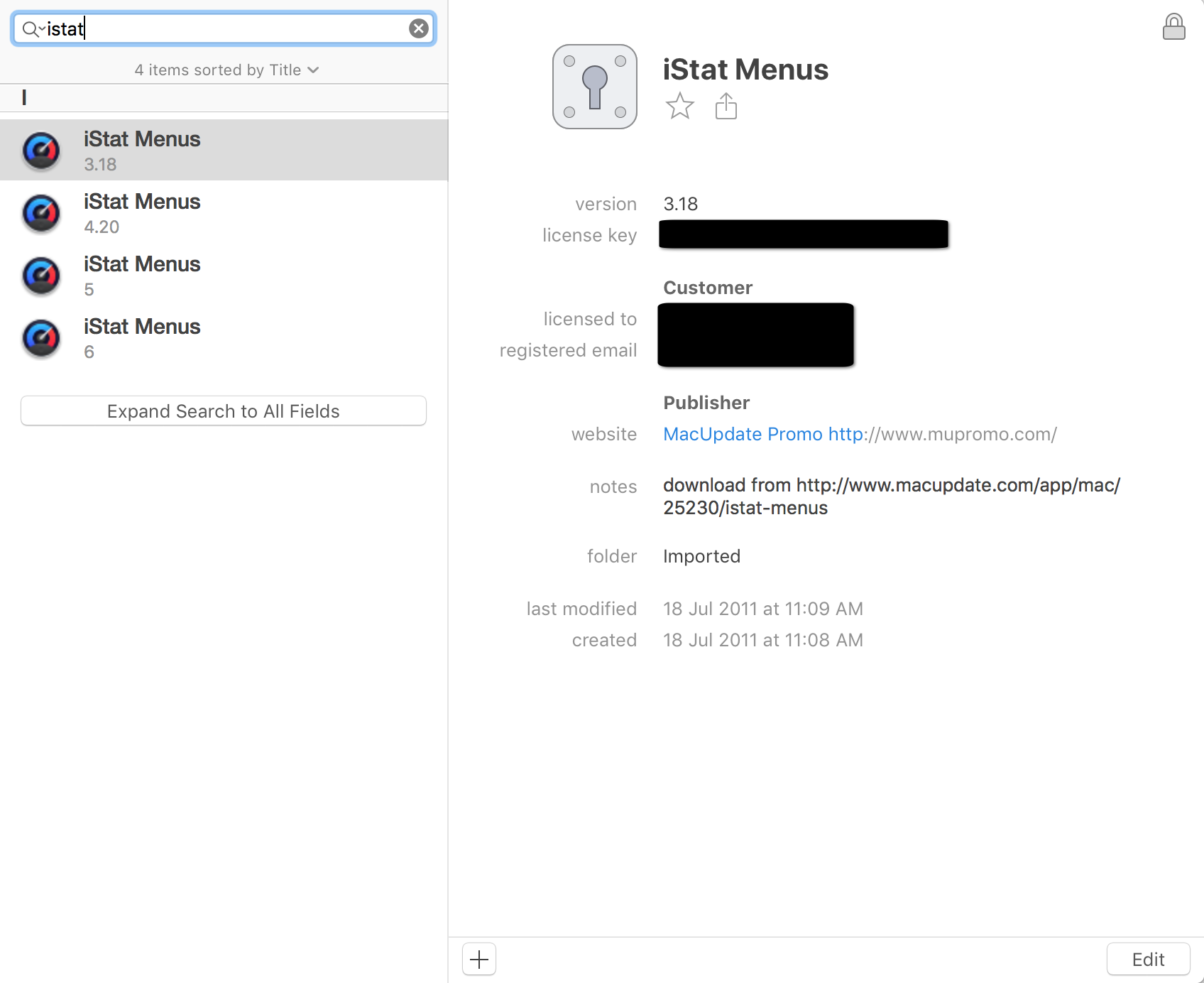Click Expand Search to All Fields button
Image resolution: width=1204 pixels, height=983 pixels.
[x=224, y=411]
